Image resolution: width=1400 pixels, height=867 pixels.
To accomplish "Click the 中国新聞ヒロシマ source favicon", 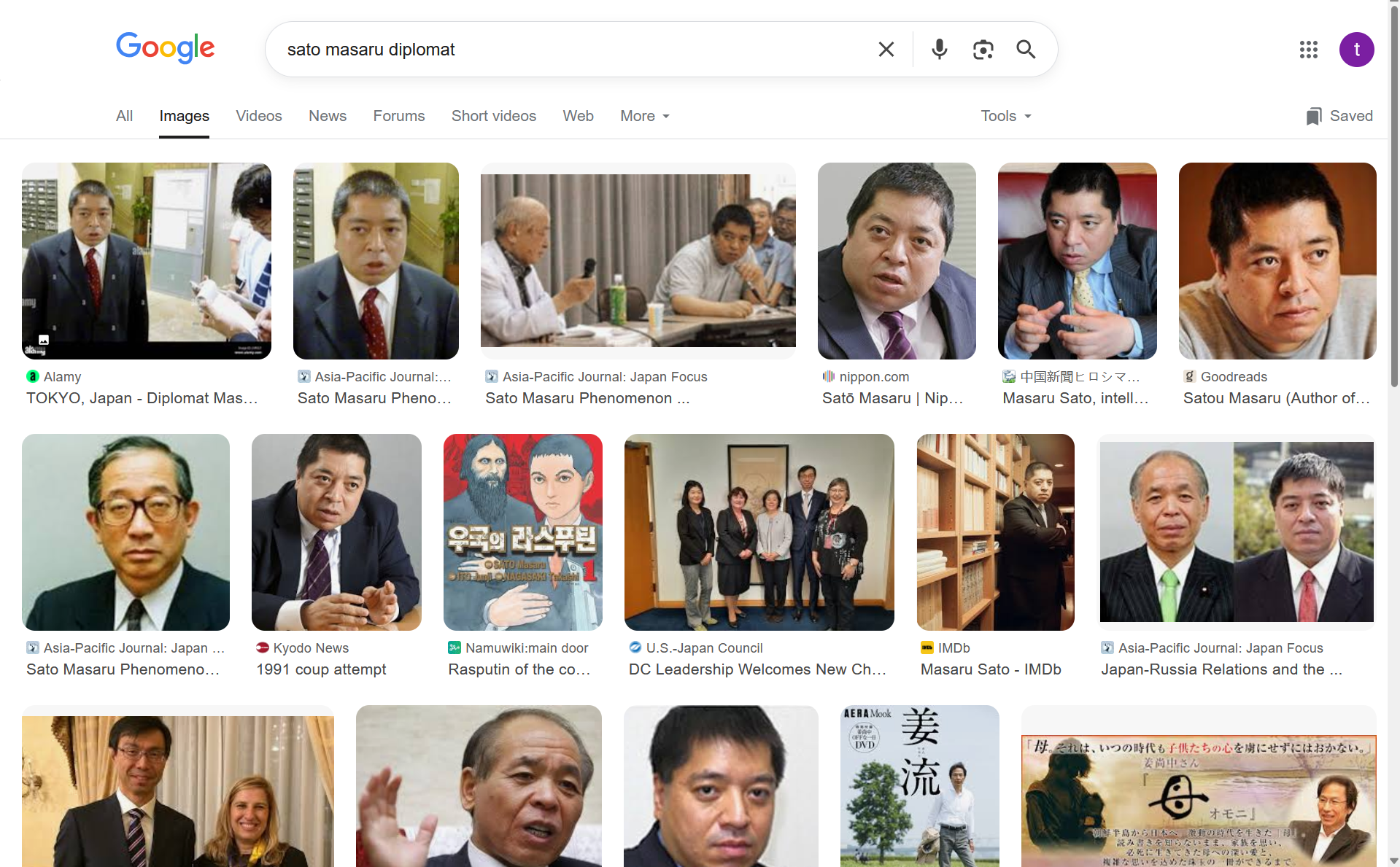I will click(1009, 377).
